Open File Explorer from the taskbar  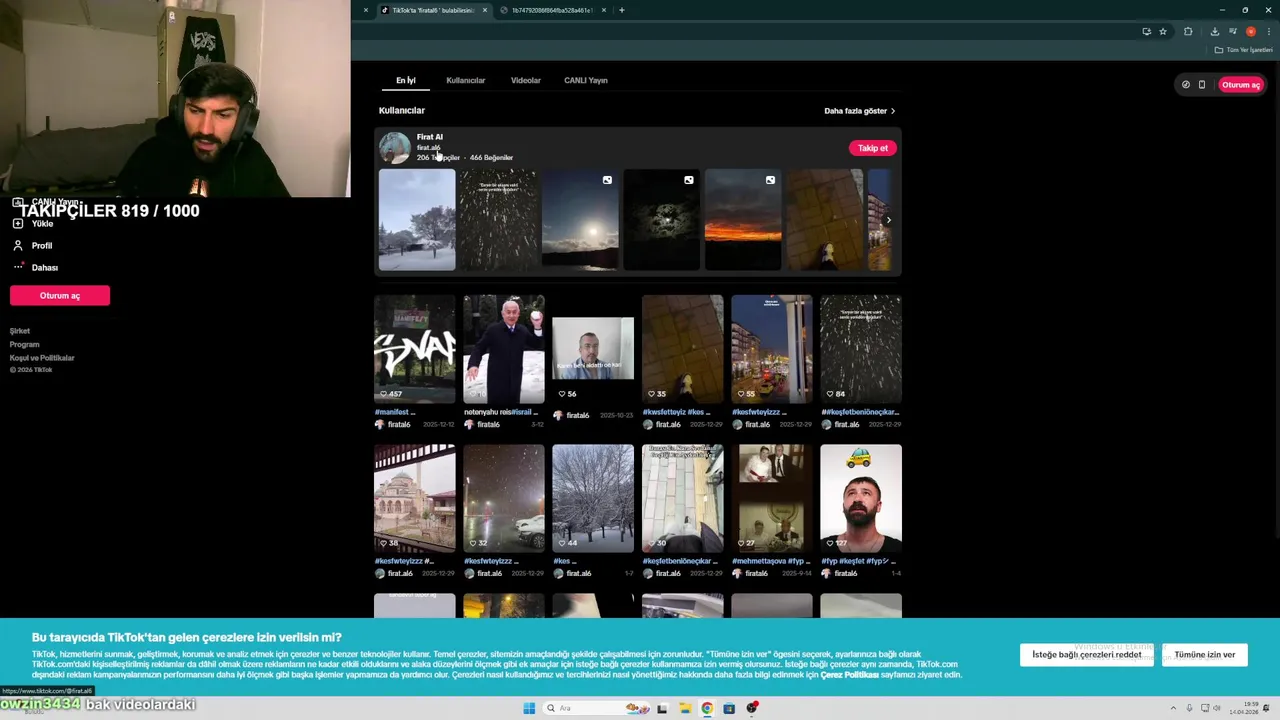(x=685, y=708)
